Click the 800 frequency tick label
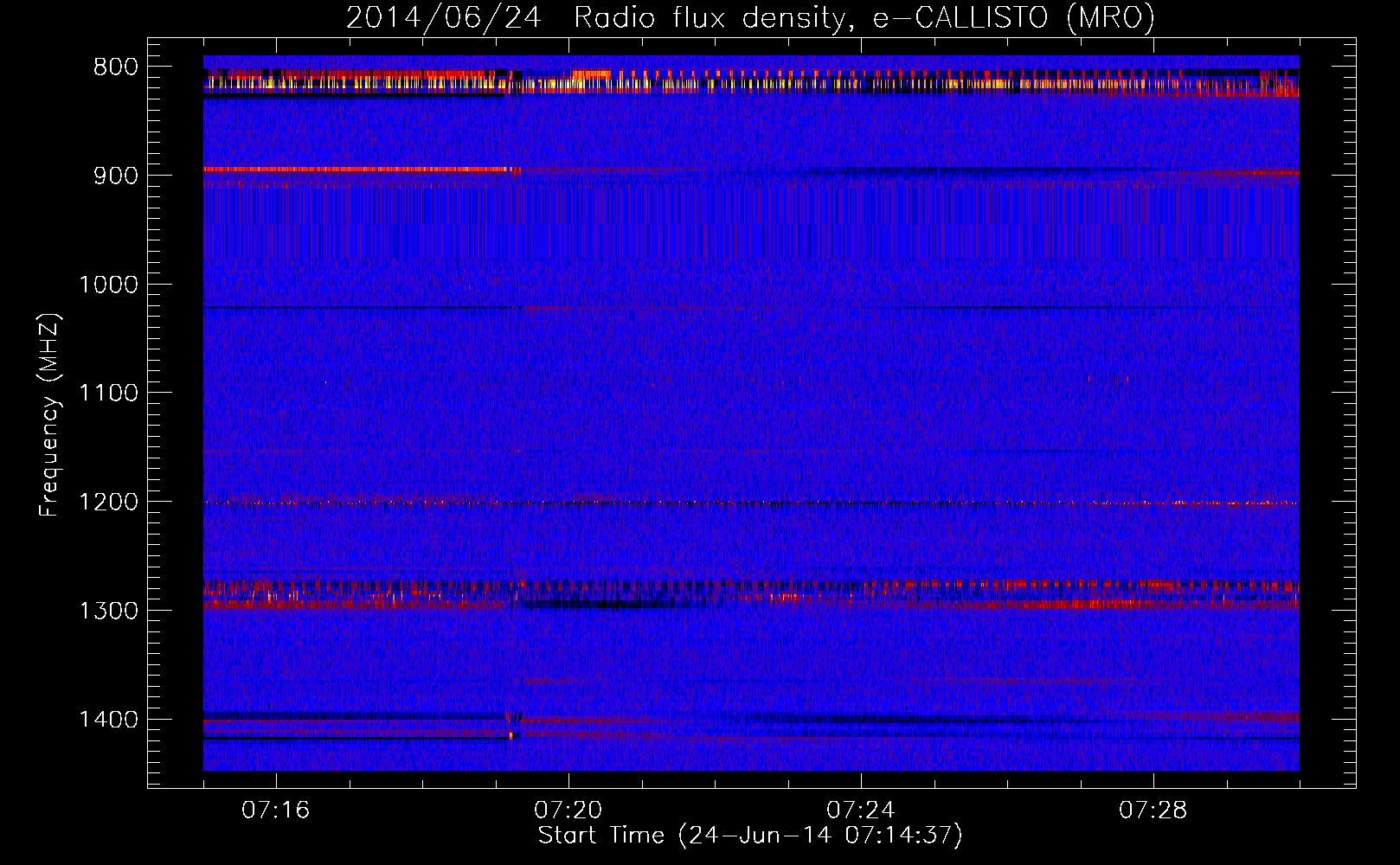1400x865 pixels. click(x=114, y=67)
